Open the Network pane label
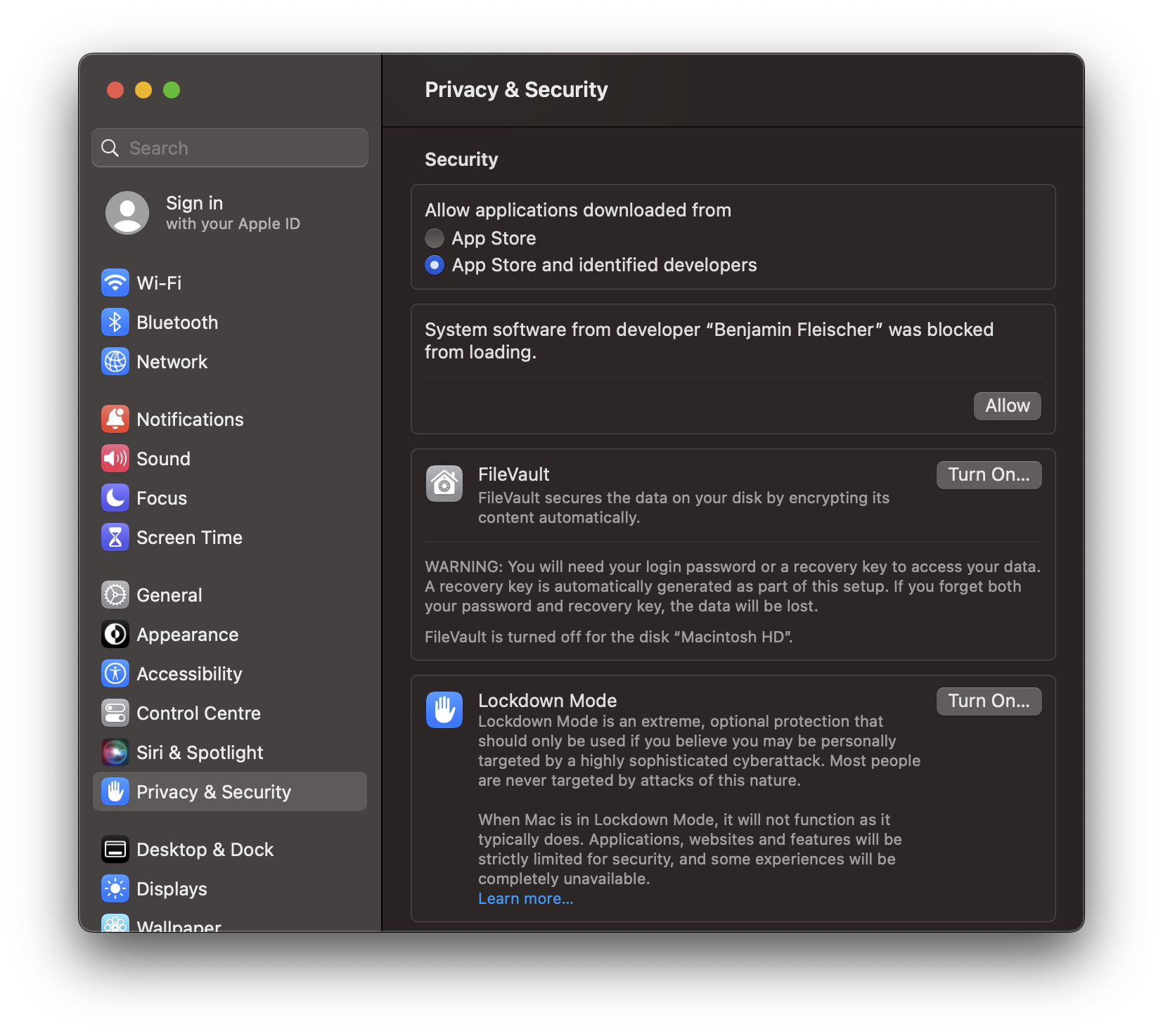This screenshot has width=1163, height=1036. point(172,362)
